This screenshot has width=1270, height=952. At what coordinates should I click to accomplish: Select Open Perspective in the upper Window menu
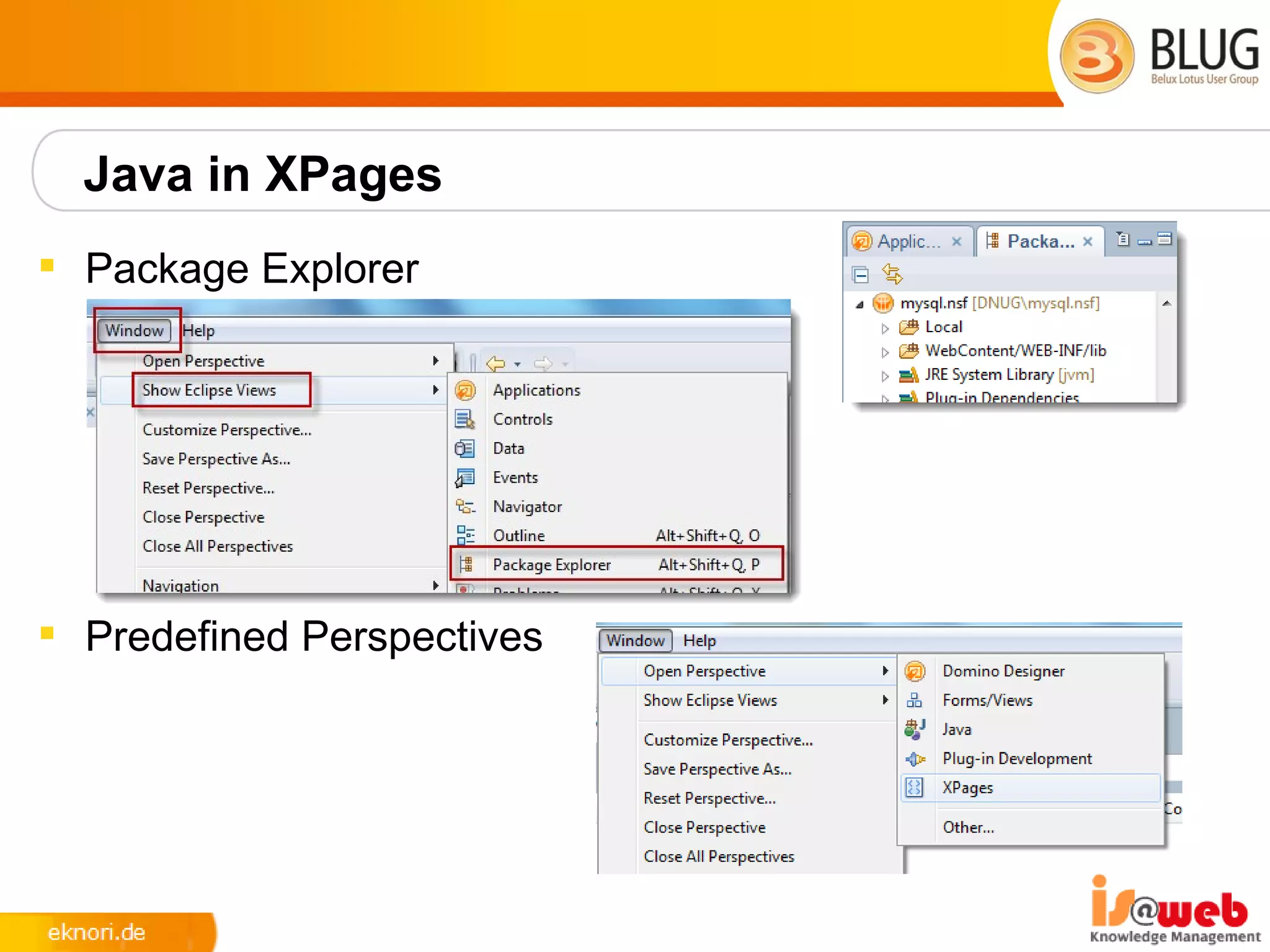tap(203, 361)
